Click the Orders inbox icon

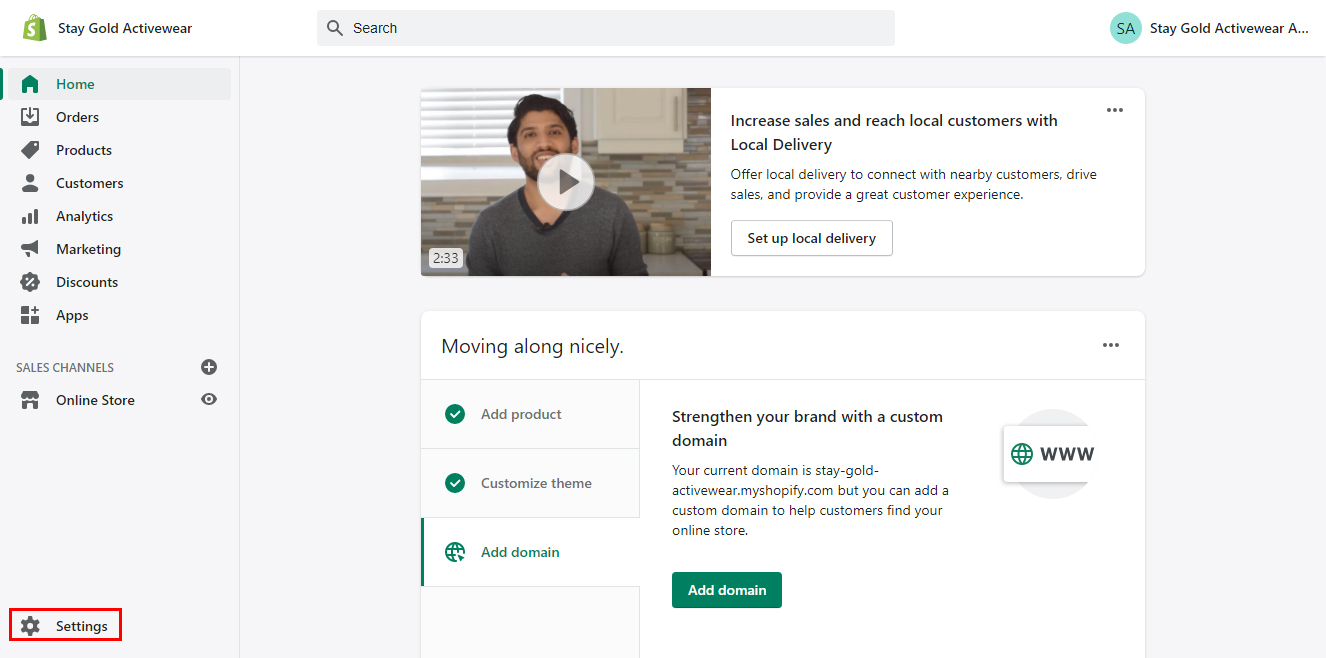pyautogui.click(x=30, y=117)
